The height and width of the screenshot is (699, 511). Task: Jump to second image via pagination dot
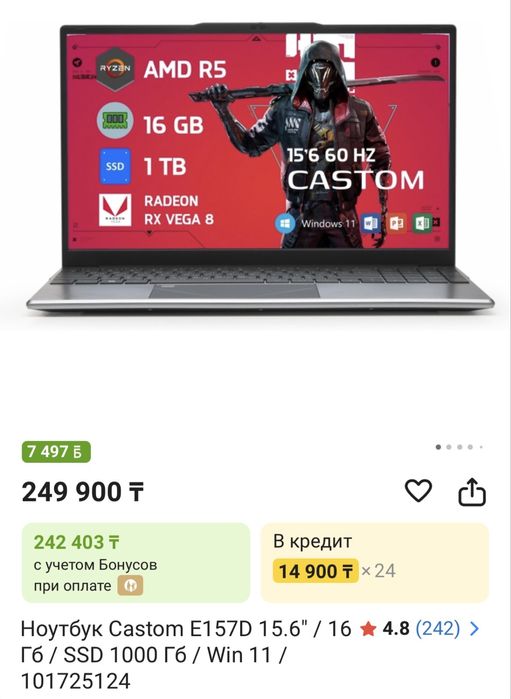pyautogui.click(x=449, y=447)
